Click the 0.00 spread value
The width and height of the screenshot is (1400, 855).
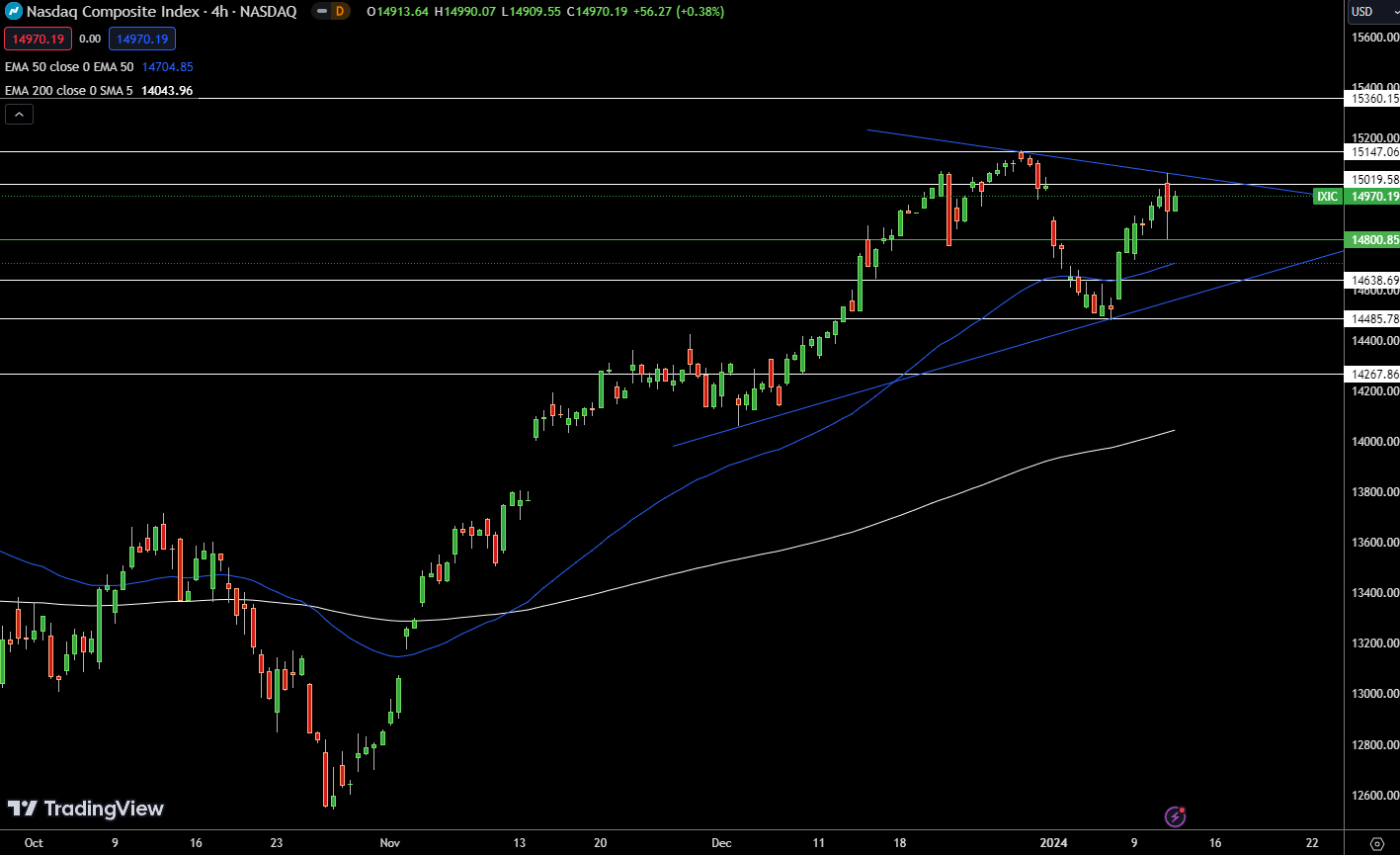tap(90, 39)
